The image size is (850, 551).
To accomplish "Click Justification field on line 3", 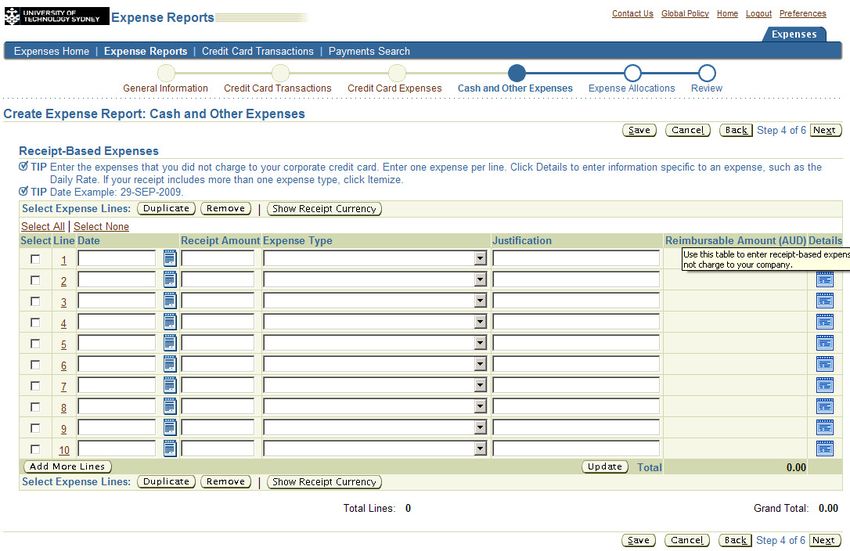I will (x=576, y=301).
